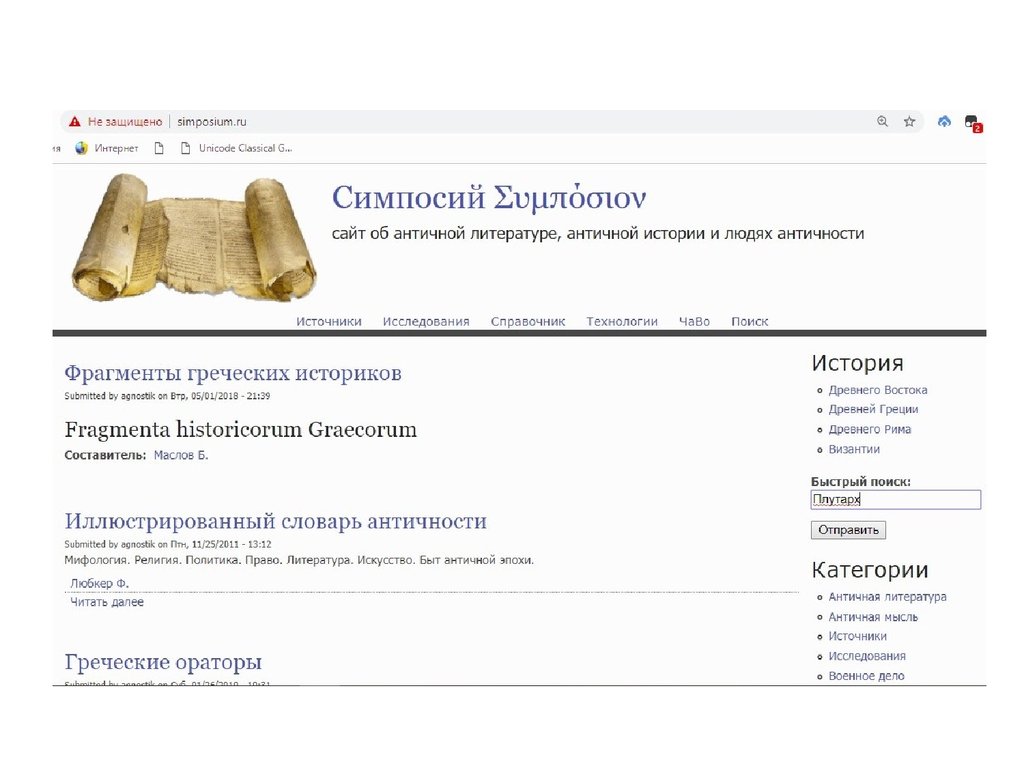Click the 'Не защищено' security warning icon
Viewport: 1024px width, 768px height.
[75, 122]
